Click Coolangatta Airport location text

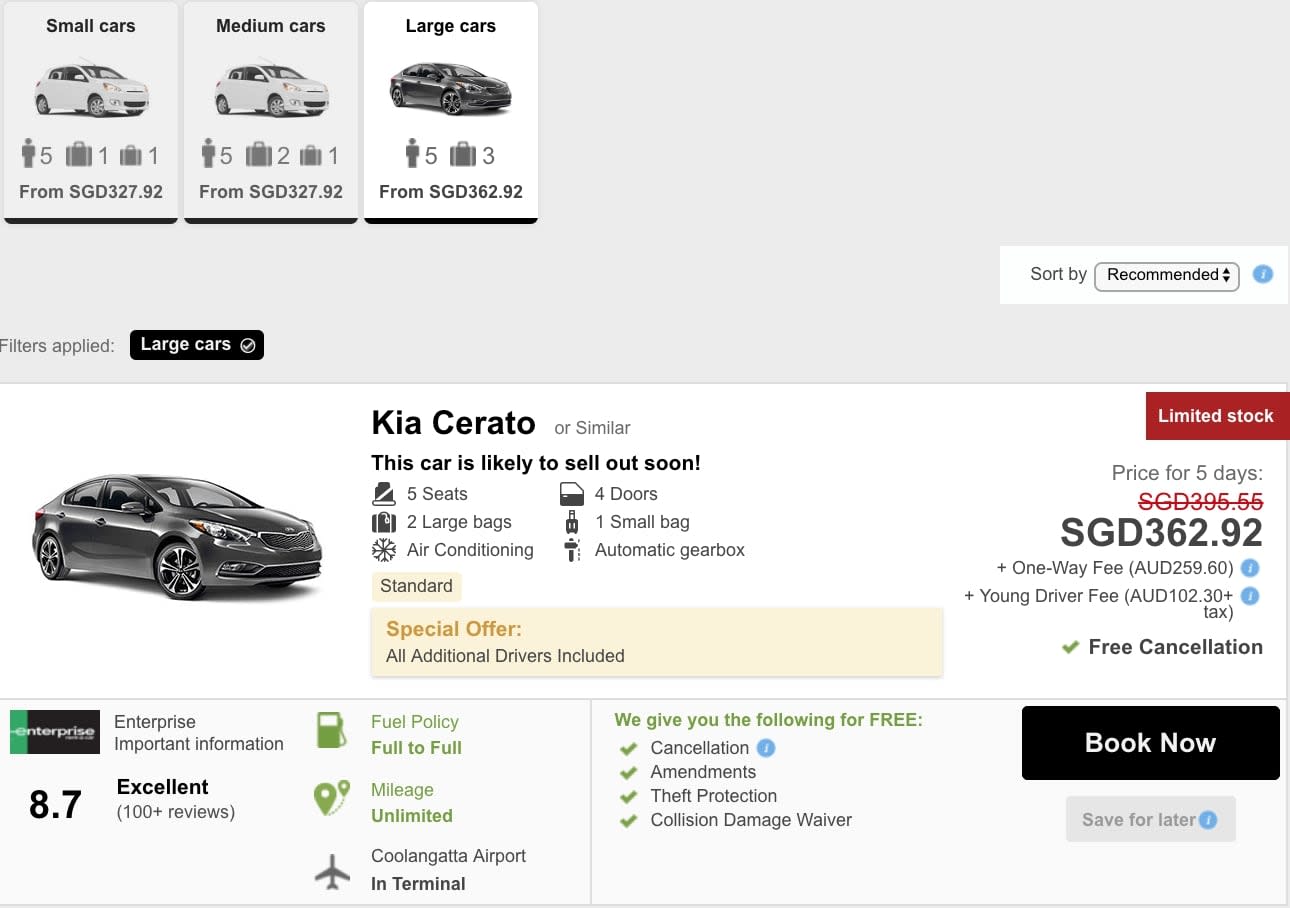[448, 856]
